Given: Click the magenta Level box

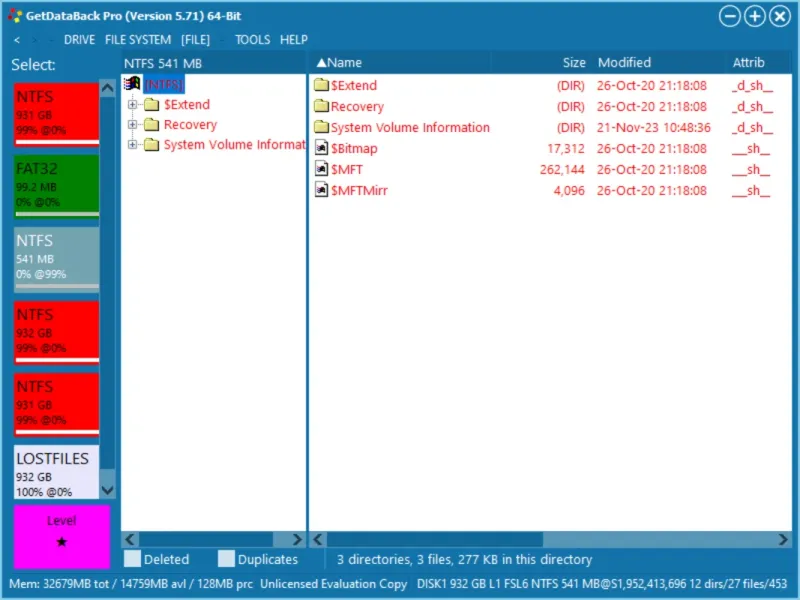Looking at the screenshot, I should coord(62,536).
